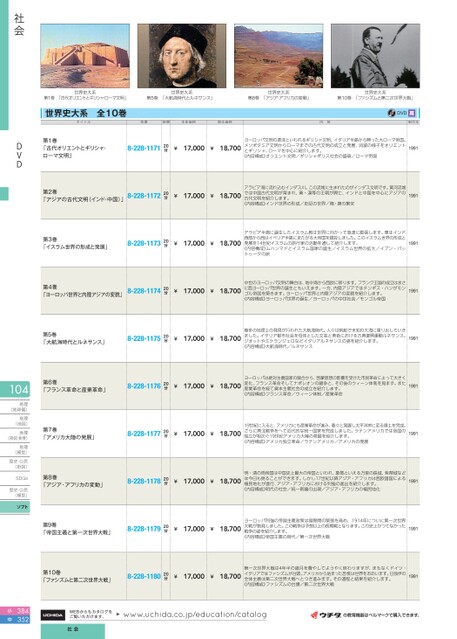Viewport: 457px width, 639px height.
Task: Click the purple badge next to DVD
Action: coord(412,113)
